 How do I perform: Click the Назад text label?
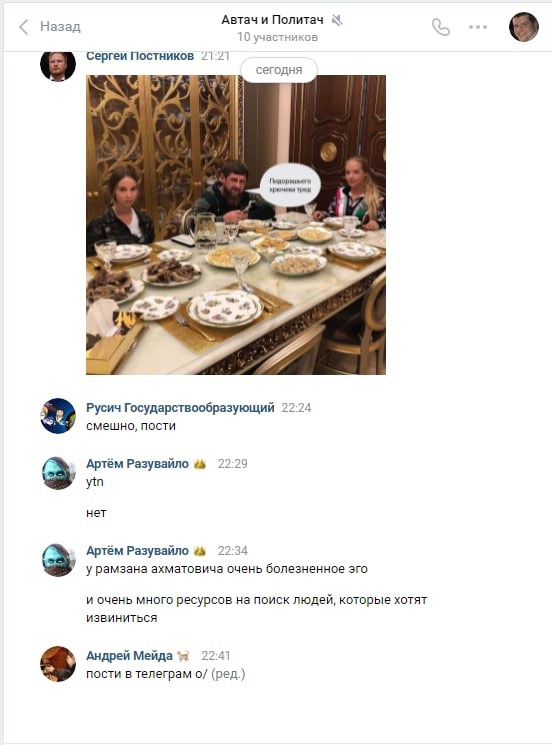pyautogui.click(x=60, y=27)
